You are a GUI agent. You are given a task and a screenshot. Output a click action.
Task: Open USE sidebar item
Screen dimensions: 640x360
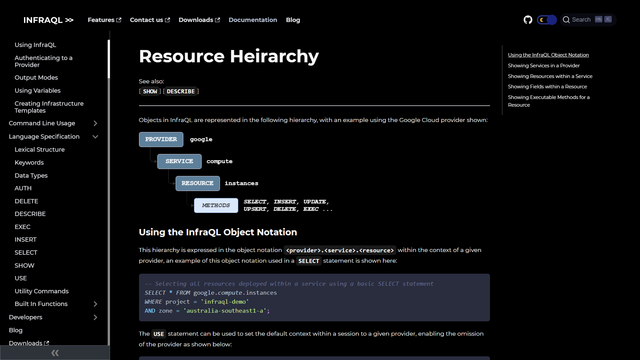click(x=20, y=278)
